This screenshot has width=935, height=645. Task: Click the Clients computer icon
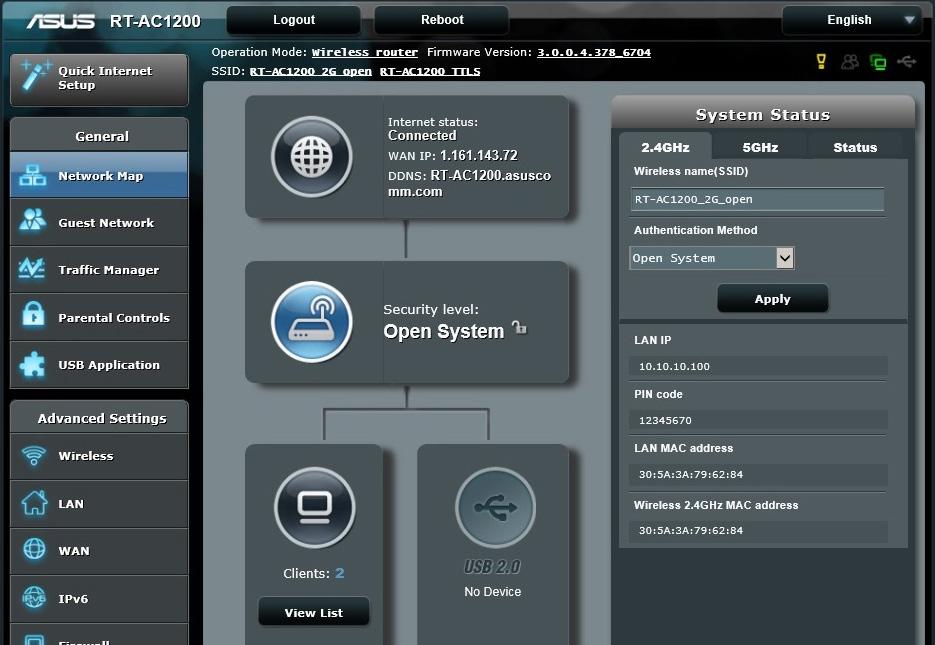pos(315,507)
